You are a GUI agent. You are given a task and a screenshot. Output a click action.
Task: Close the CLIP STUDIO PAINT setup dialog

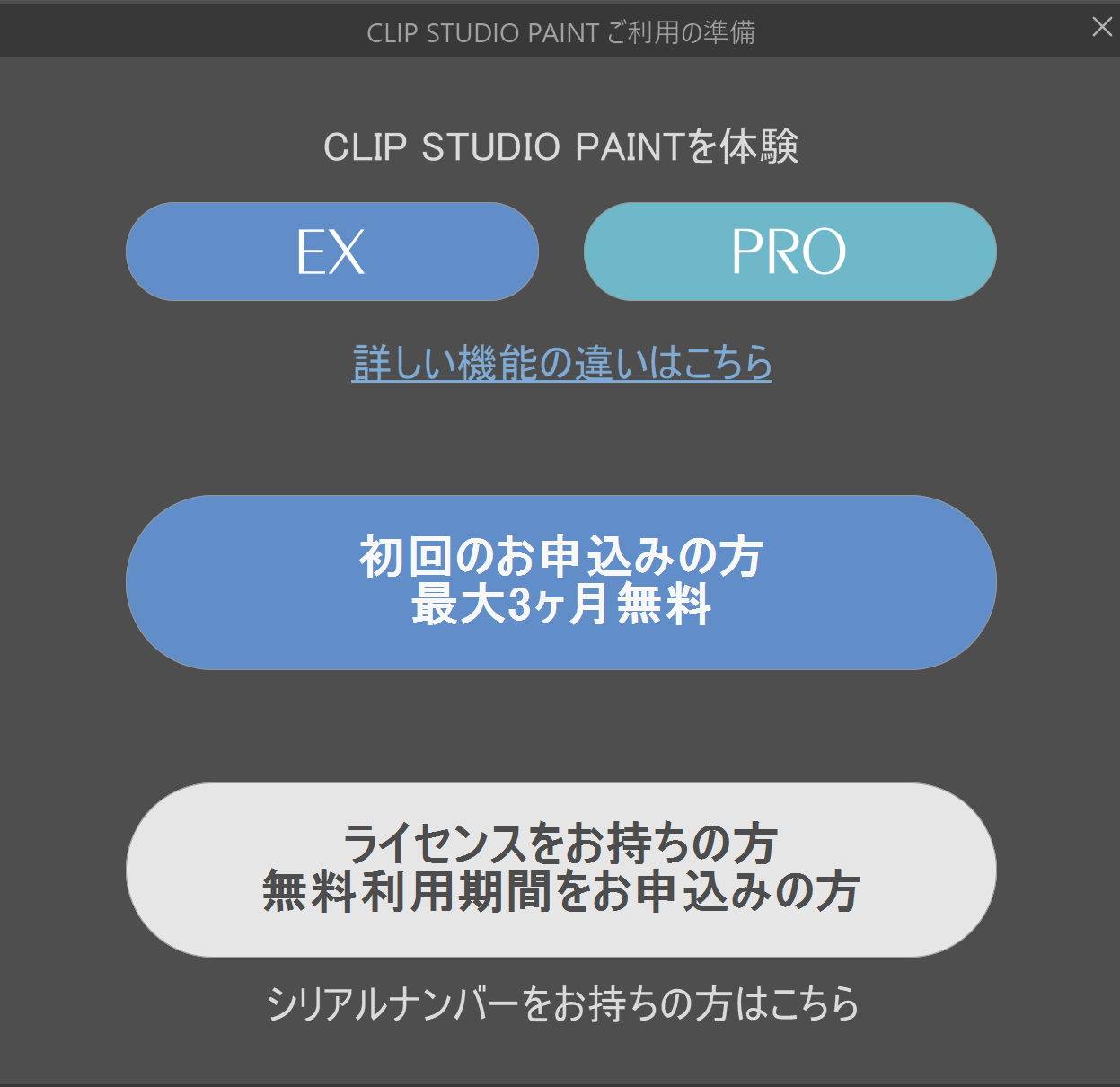tap(1102, 27)
